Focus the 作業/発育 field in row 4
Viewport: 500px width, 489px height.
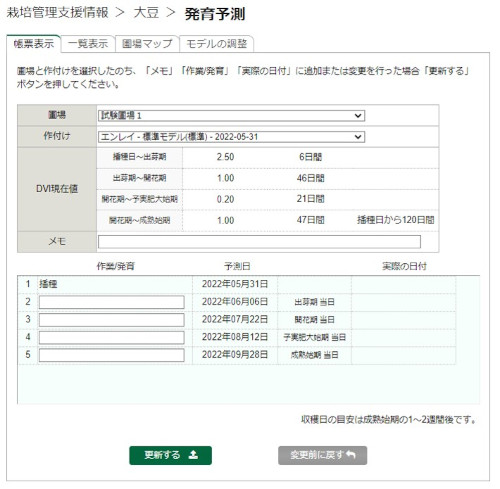(x=112, y=337)
